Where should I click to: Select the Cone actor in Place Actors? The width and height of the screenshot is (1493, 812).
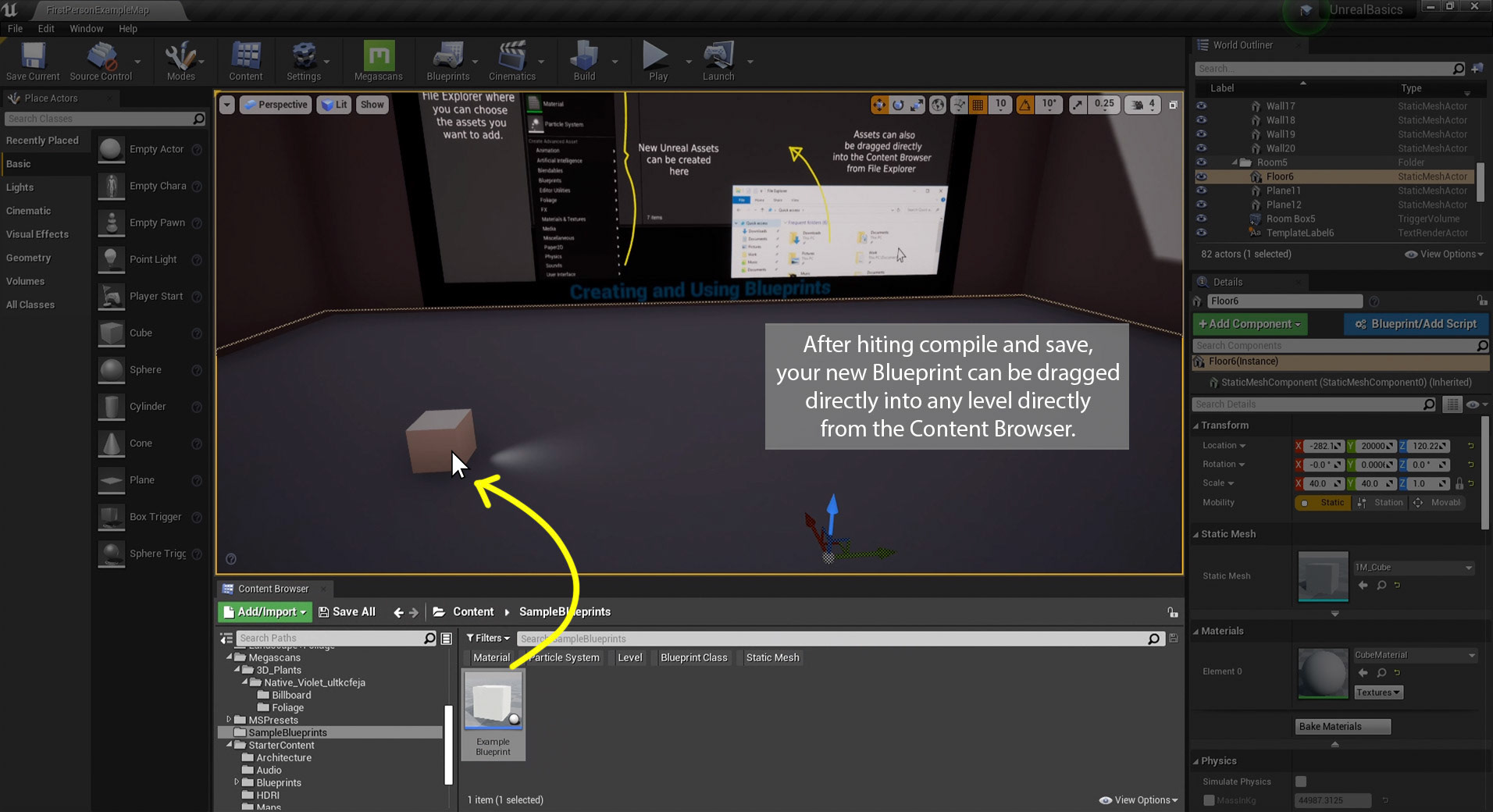150,443
